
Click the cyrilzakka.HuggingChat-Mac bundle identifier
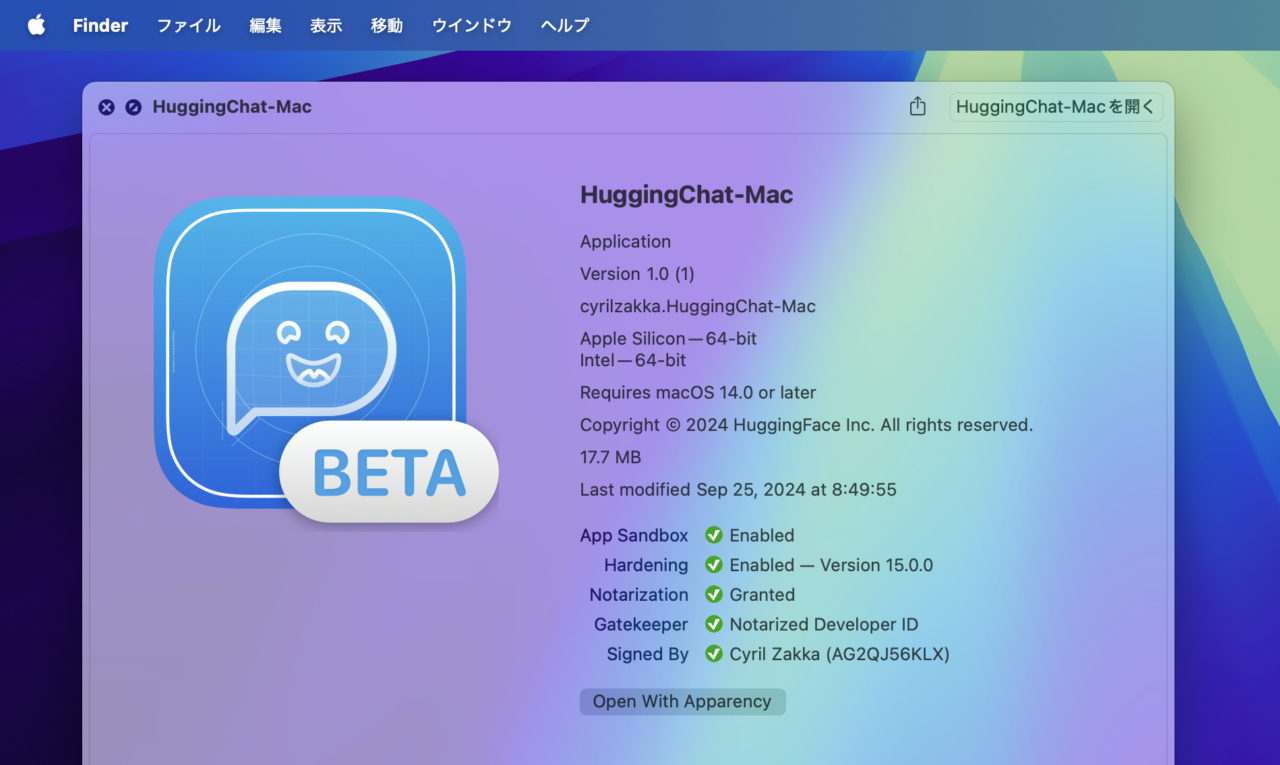[698, 306]
